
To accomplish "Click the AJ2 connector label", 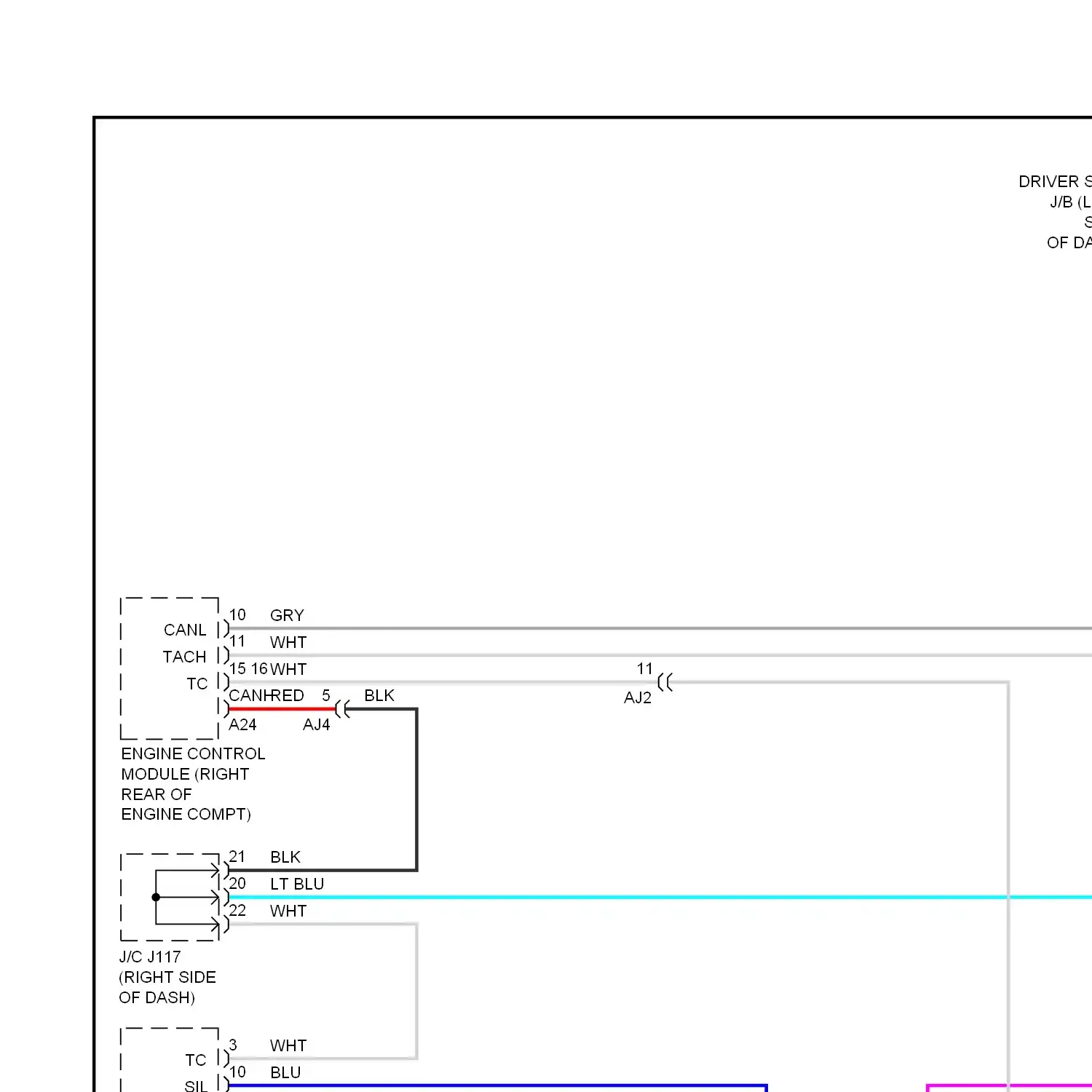I will pyautogui.click(x=638, y=697).
